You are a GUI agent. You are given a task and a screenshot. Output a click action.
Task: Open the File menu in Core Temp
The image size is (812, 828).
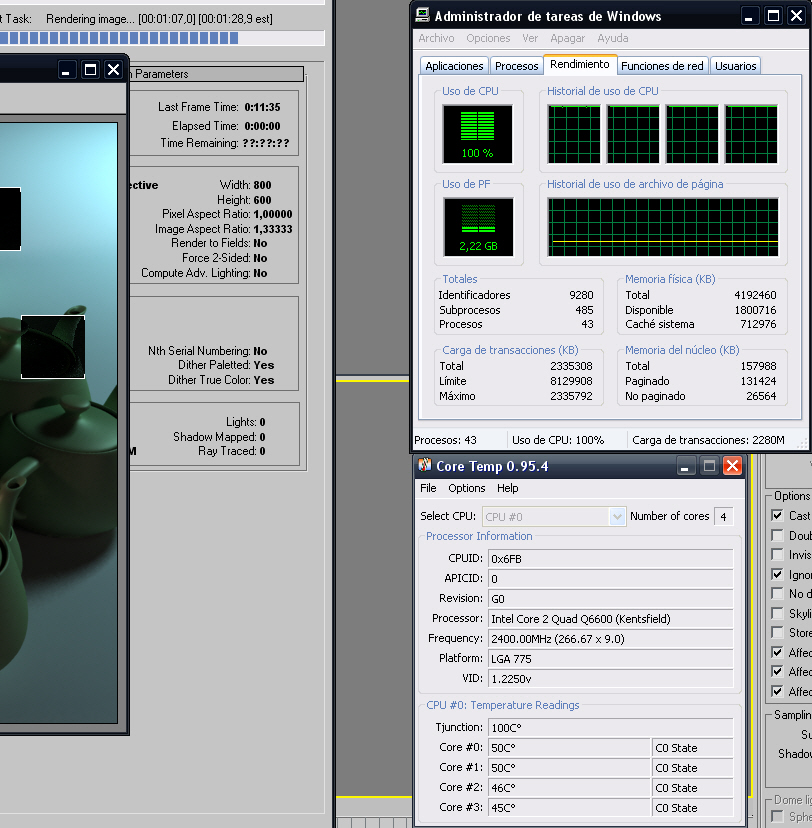pos(428,488)
